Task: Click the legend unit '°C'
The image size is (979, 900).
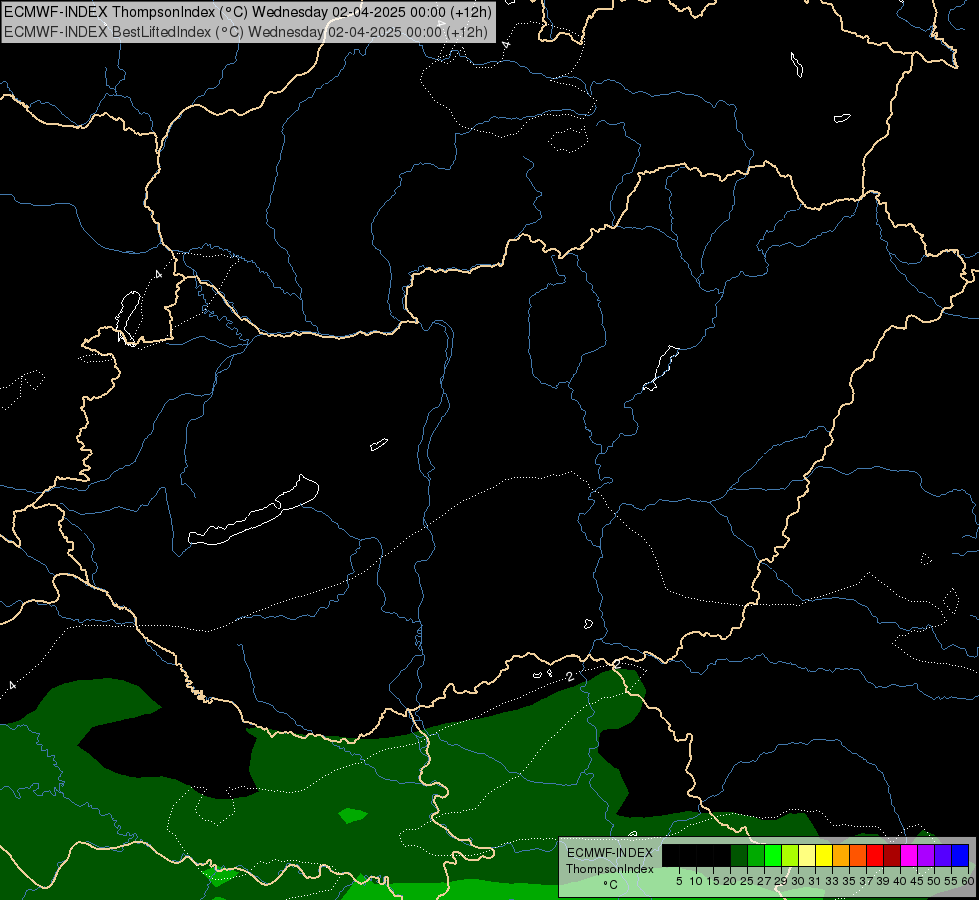Action: pyautogui.click(x=610, y=884)
